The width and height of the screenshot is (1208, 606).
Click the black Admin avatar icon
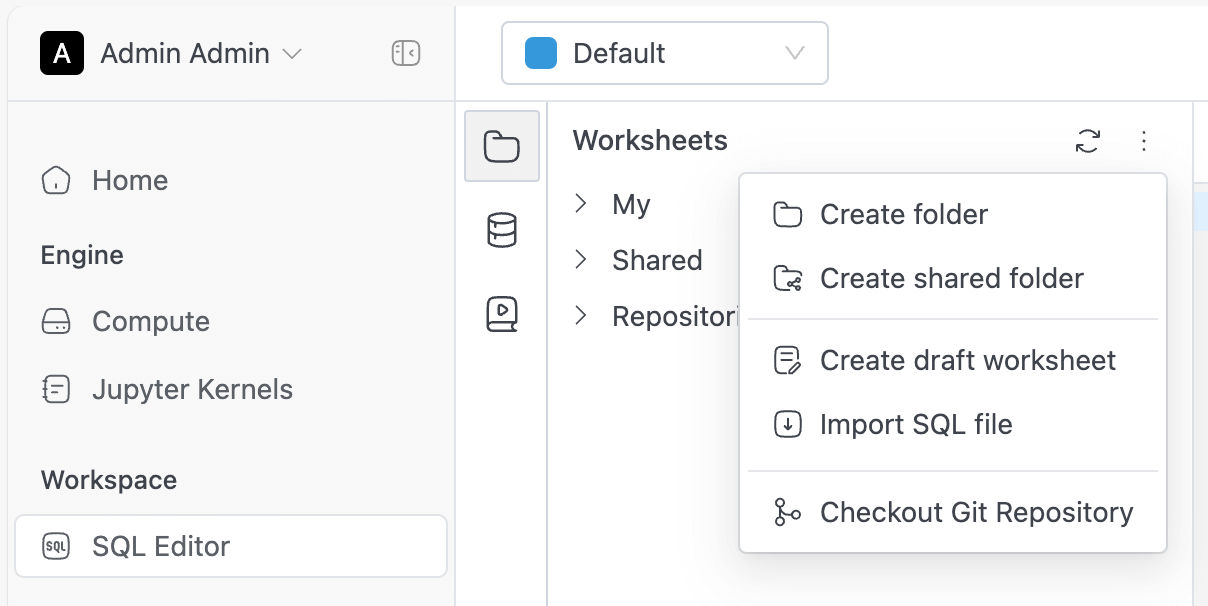62,53
